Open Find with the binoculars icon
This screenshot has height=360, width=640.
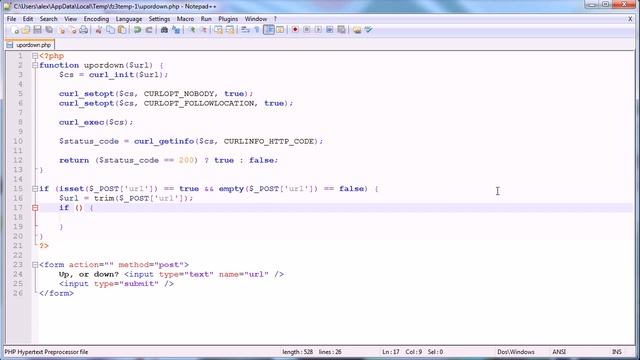click(x=164, y=30)
